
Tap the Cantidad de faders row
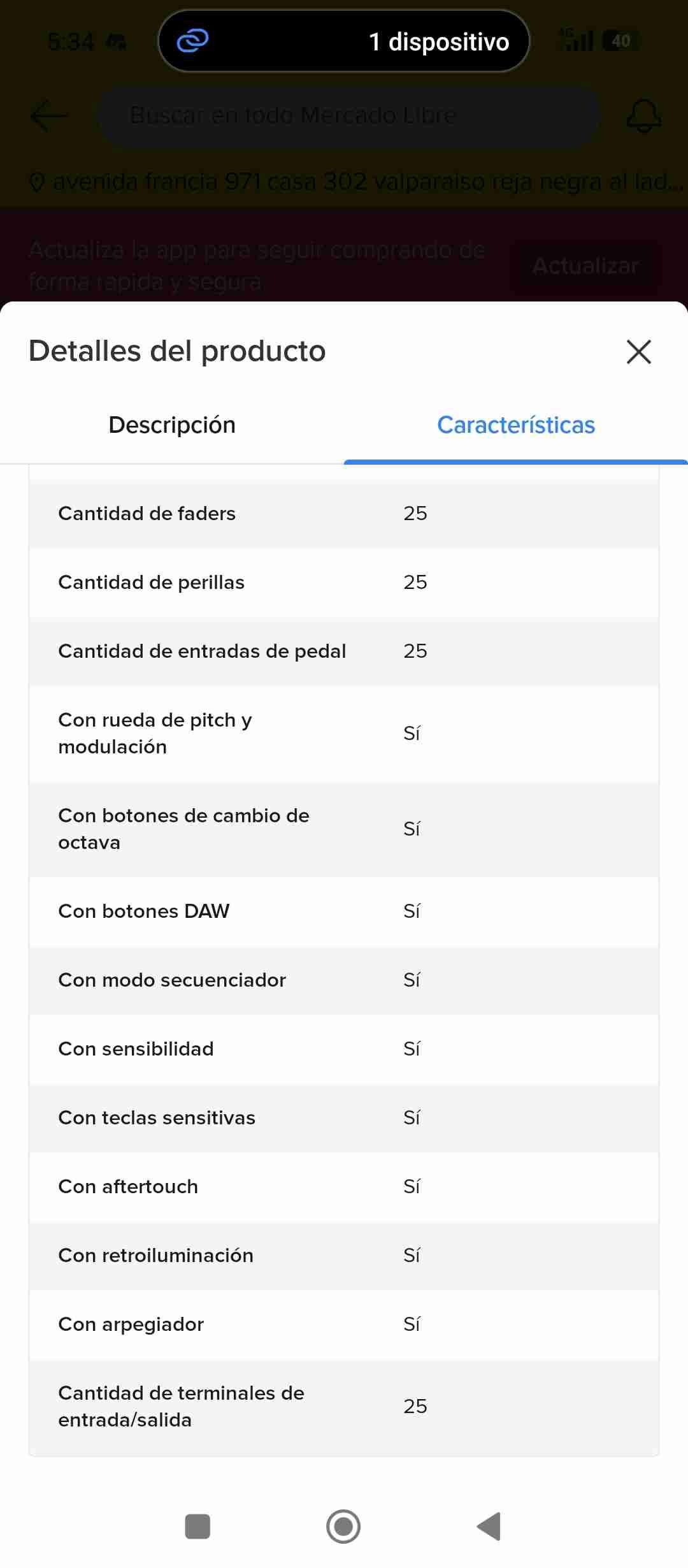click(344, 514)
